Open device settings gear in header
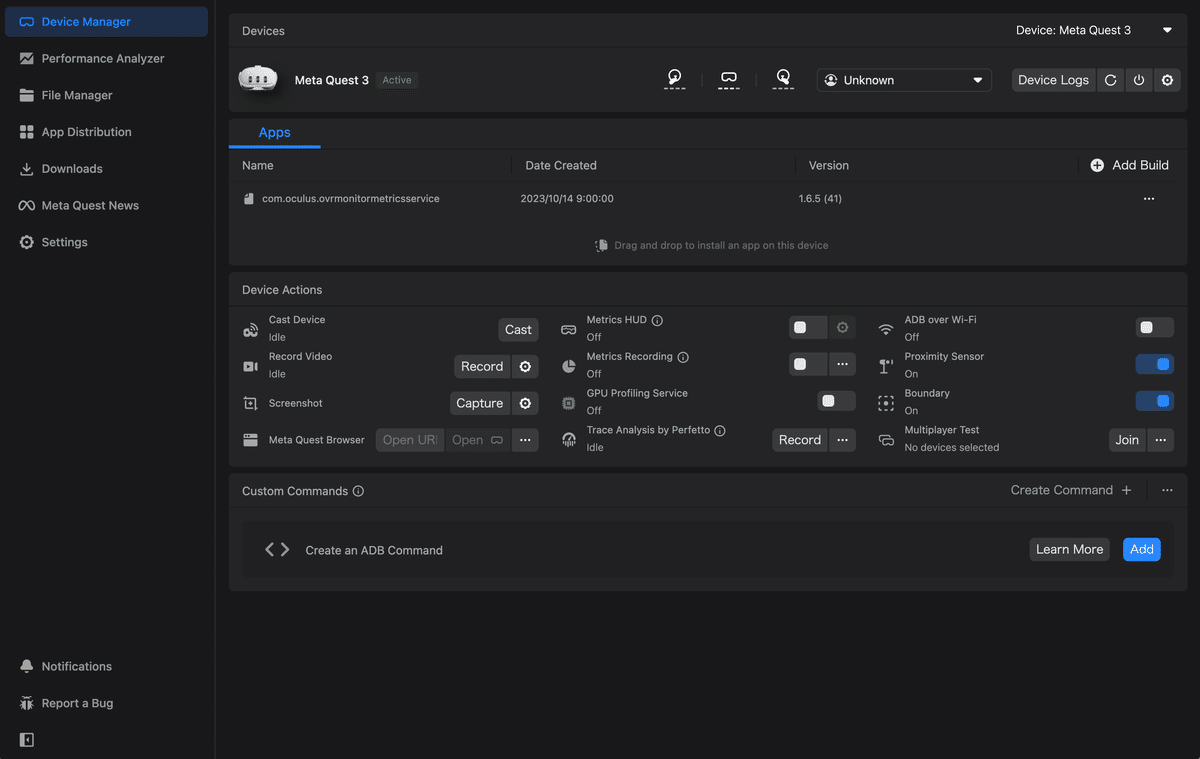Screen dimensions: 1200x759 coord(1167,80)
